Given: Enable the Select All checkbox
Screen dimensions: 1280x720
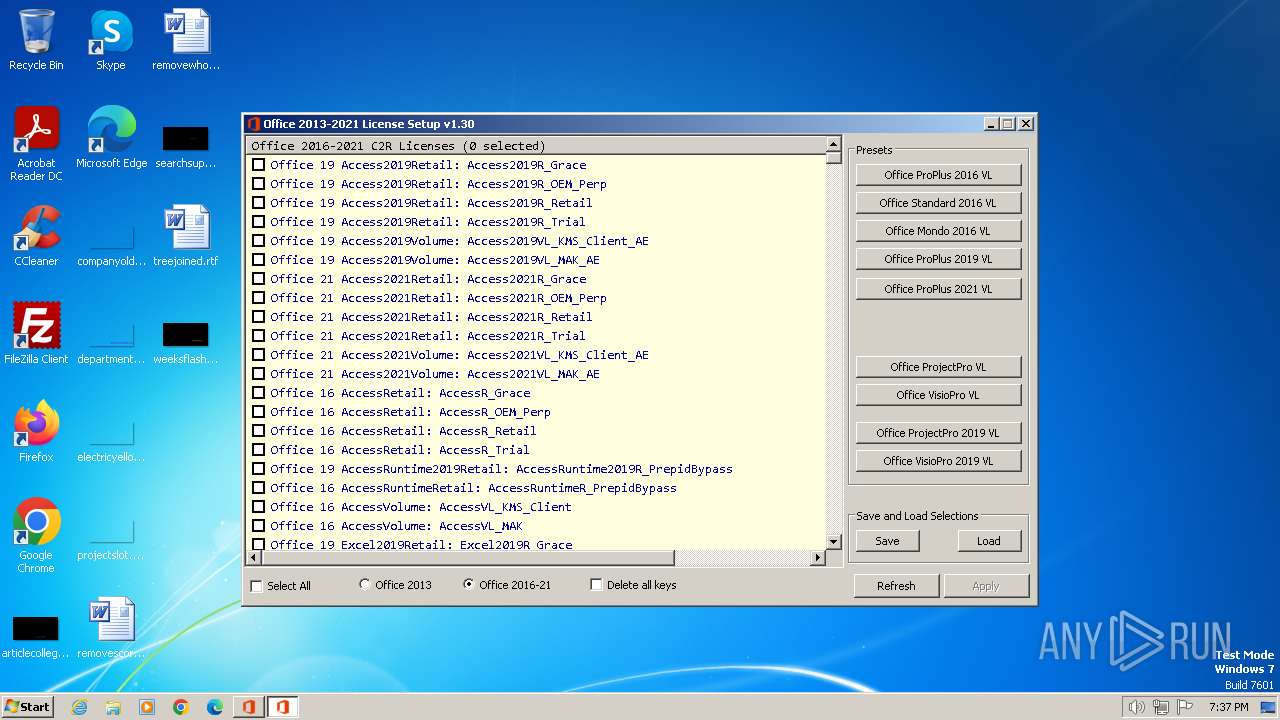Looking at the screenshot, I should coord(257,586).
